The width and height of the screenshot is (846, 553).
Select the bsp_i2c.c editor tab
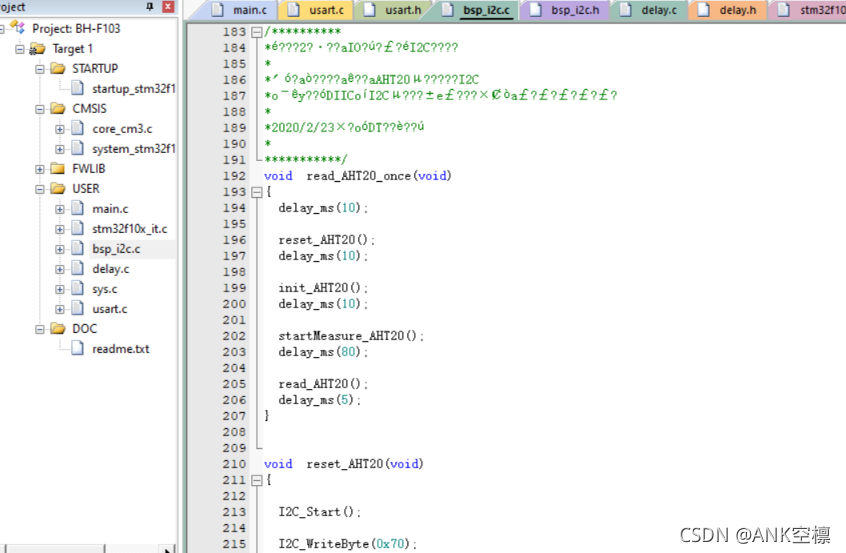tap(477, 10)
